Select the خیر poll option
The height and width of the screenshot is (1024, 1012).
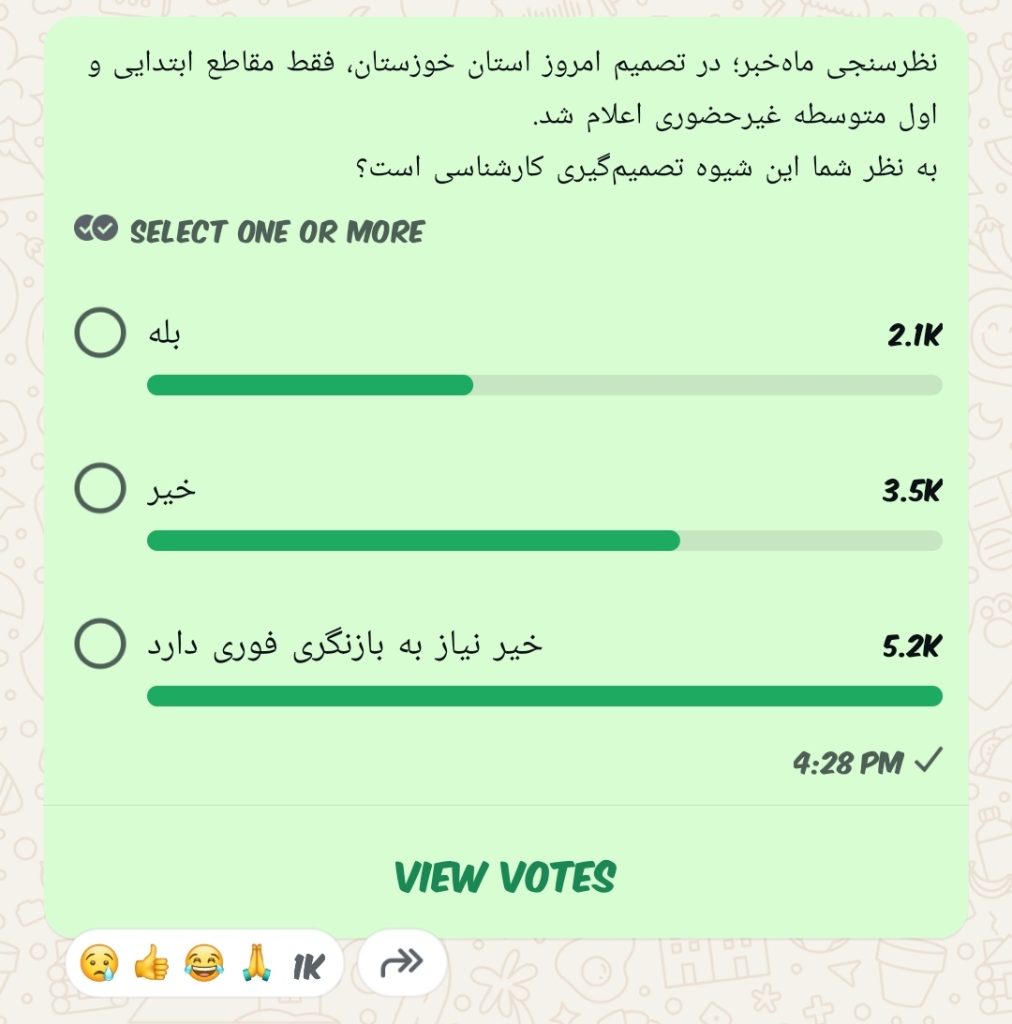point(100,489)
